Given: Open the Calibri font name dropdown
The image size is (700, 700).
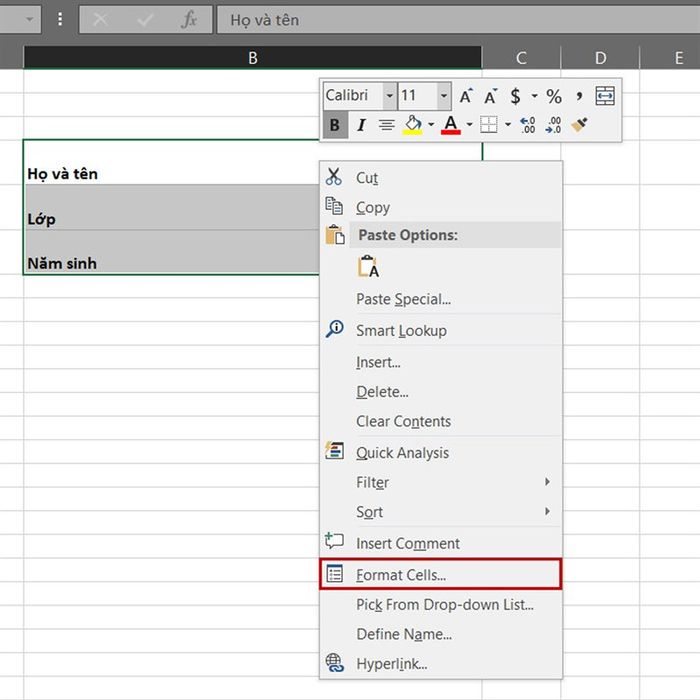Looking at the screenshot, I should pos(390,96).
